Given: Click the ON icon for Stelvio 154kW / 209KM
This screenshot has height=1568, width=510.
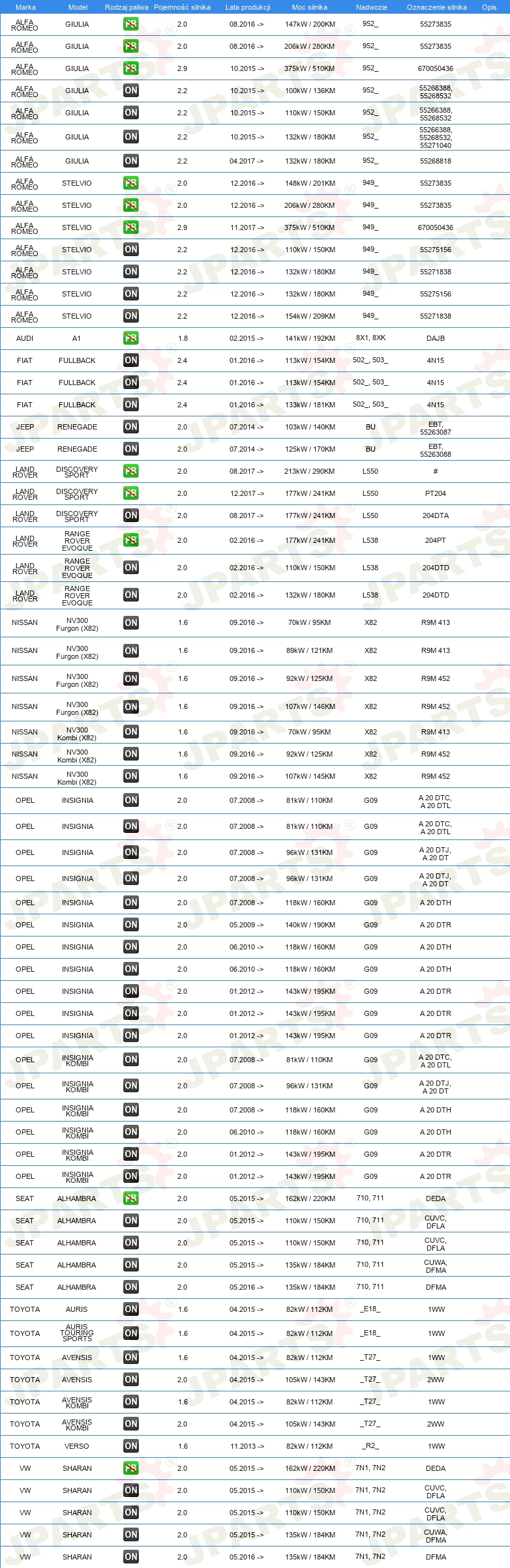Looking at the screenshot, I should click(131, 316).
